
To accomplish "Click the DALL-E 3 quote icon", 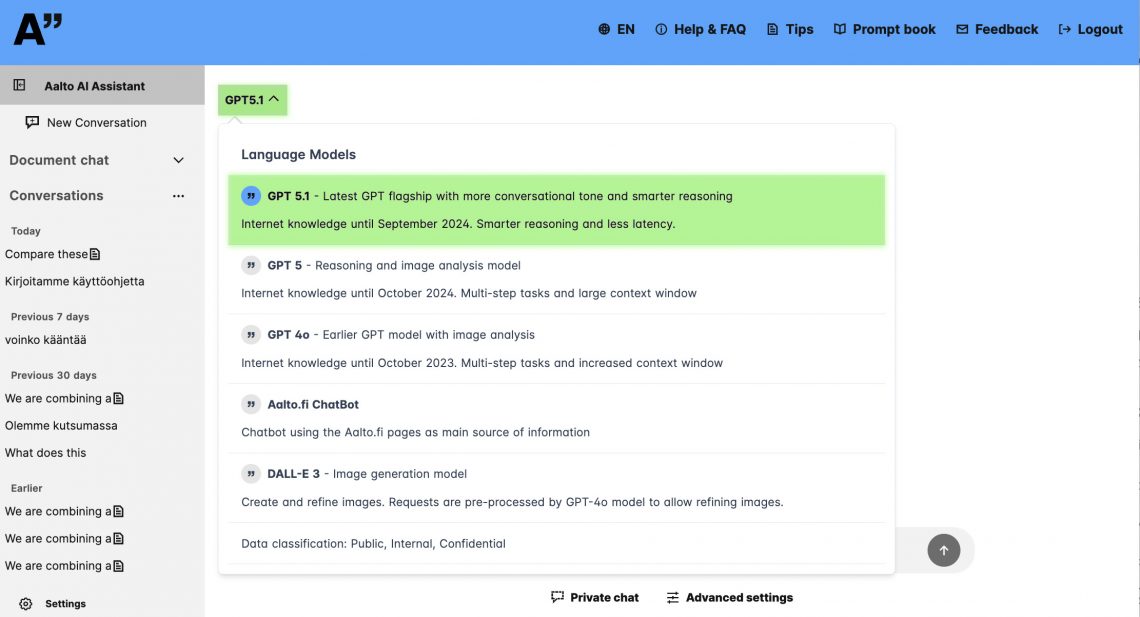I will pyautogui.click(x=251, y=474).
